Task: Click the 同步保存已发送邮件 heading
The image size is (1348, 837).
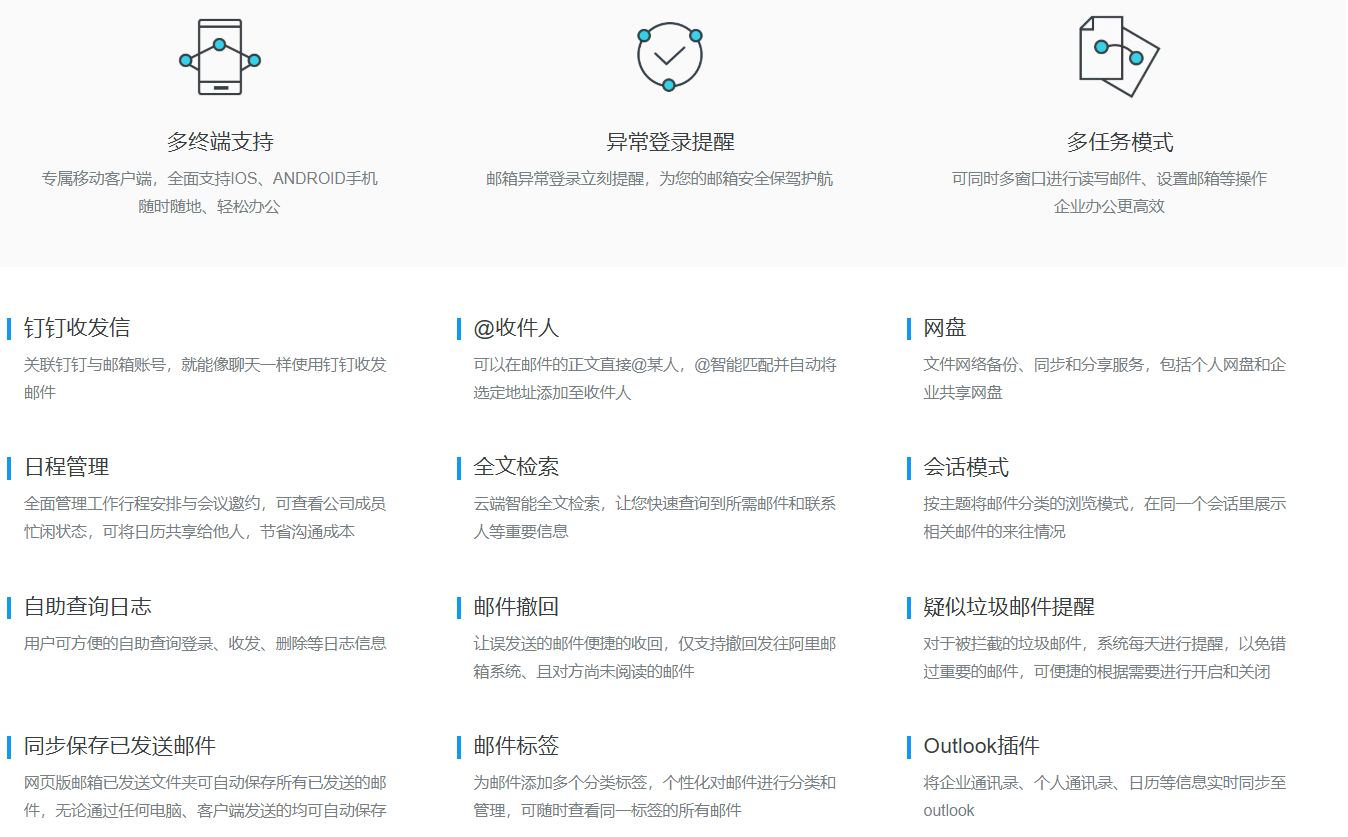Action: [120, 746]
